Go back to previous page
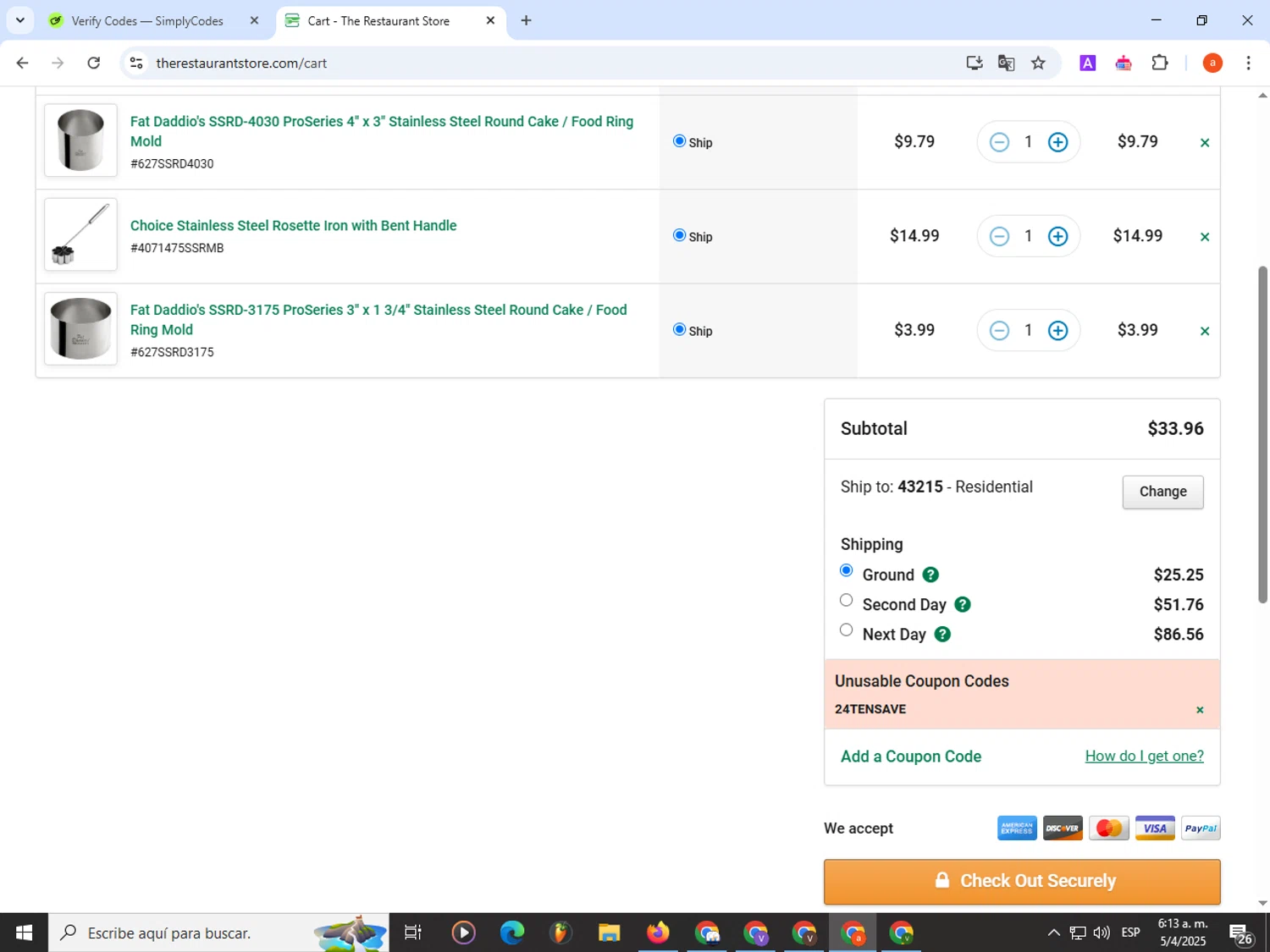This screenshot has width=1270, height=952. pyautogui.click(x=23, y=63)
